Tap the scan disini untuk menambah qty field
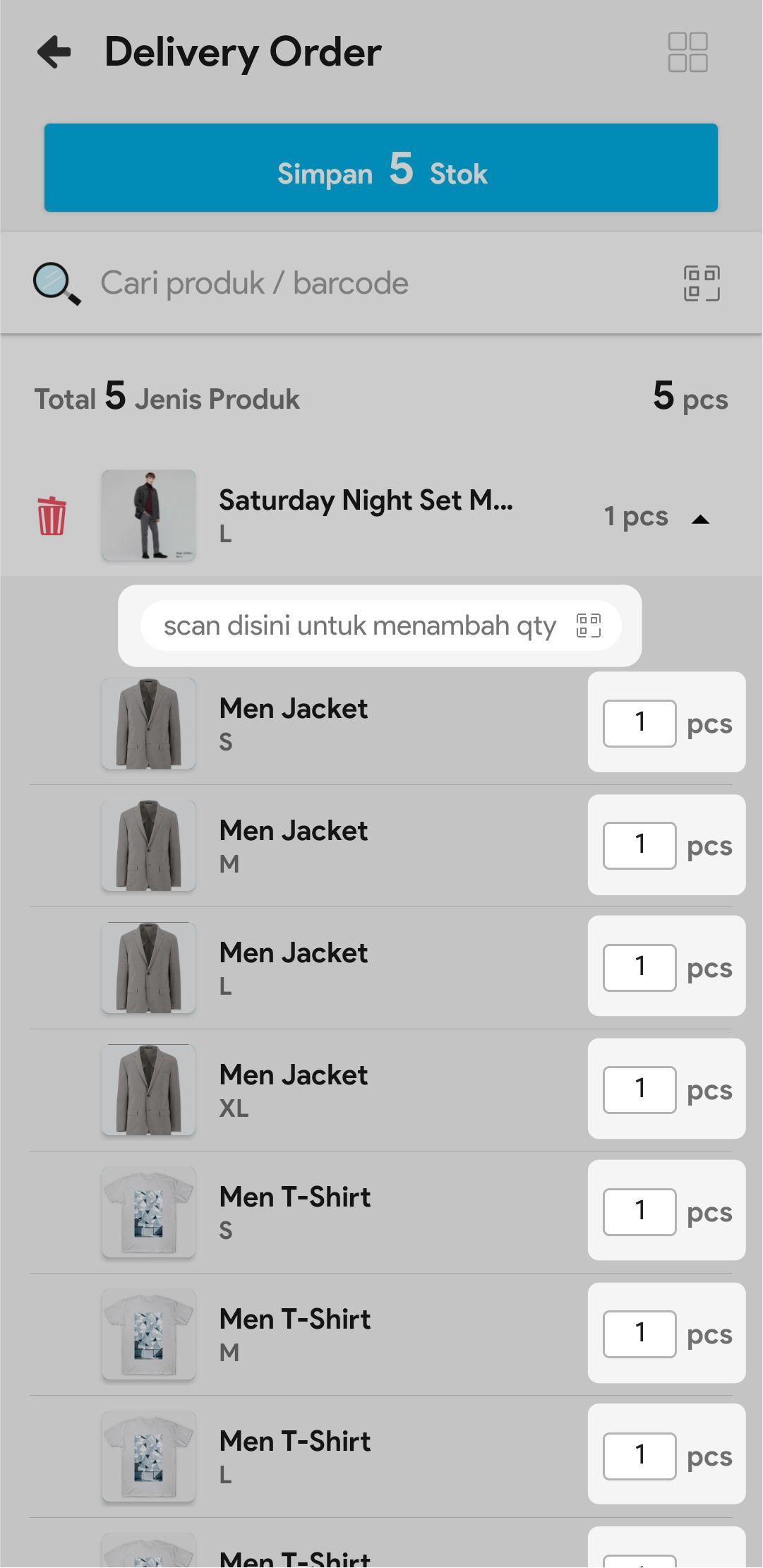Image resolution: width=763 pixels, height=1568 pixels. click(x=360, y=626)
